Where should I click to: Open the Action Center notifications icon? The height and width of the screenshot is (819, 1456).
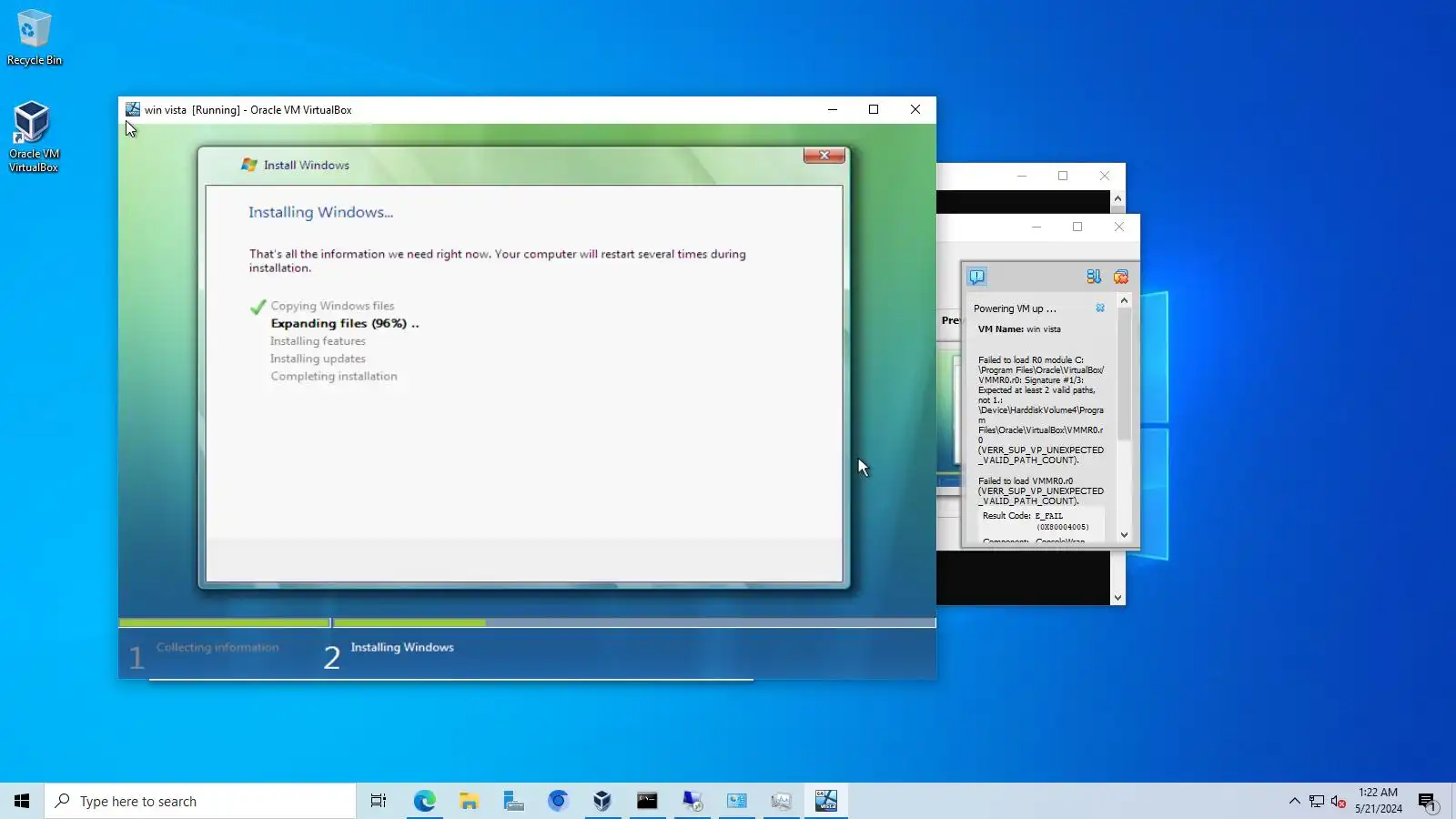1427,801
